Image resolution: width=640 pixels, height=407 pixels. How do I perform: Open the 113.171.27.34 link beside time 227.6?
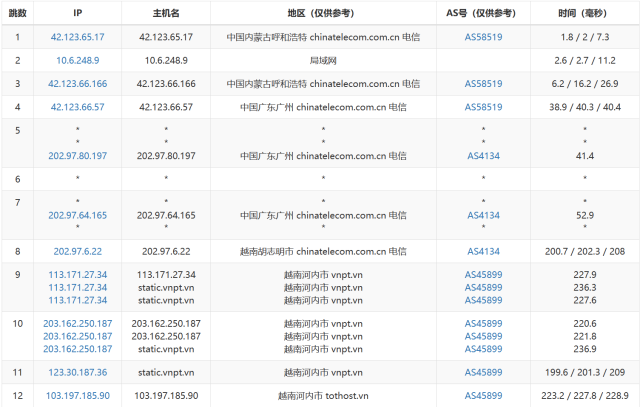[78, 300]
